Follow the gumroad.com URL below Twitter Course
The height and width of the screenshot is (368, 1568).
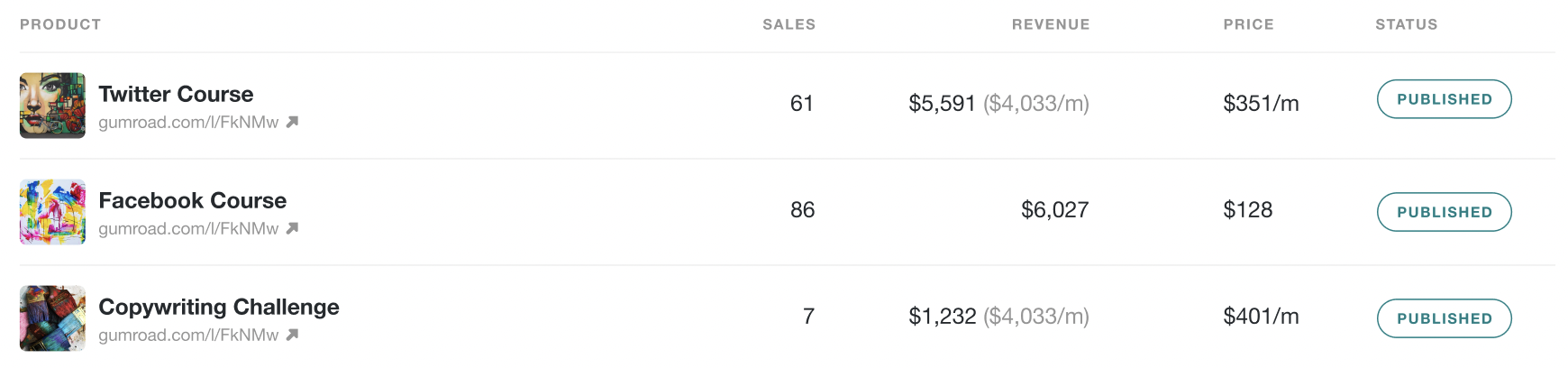tap(188, 122)
